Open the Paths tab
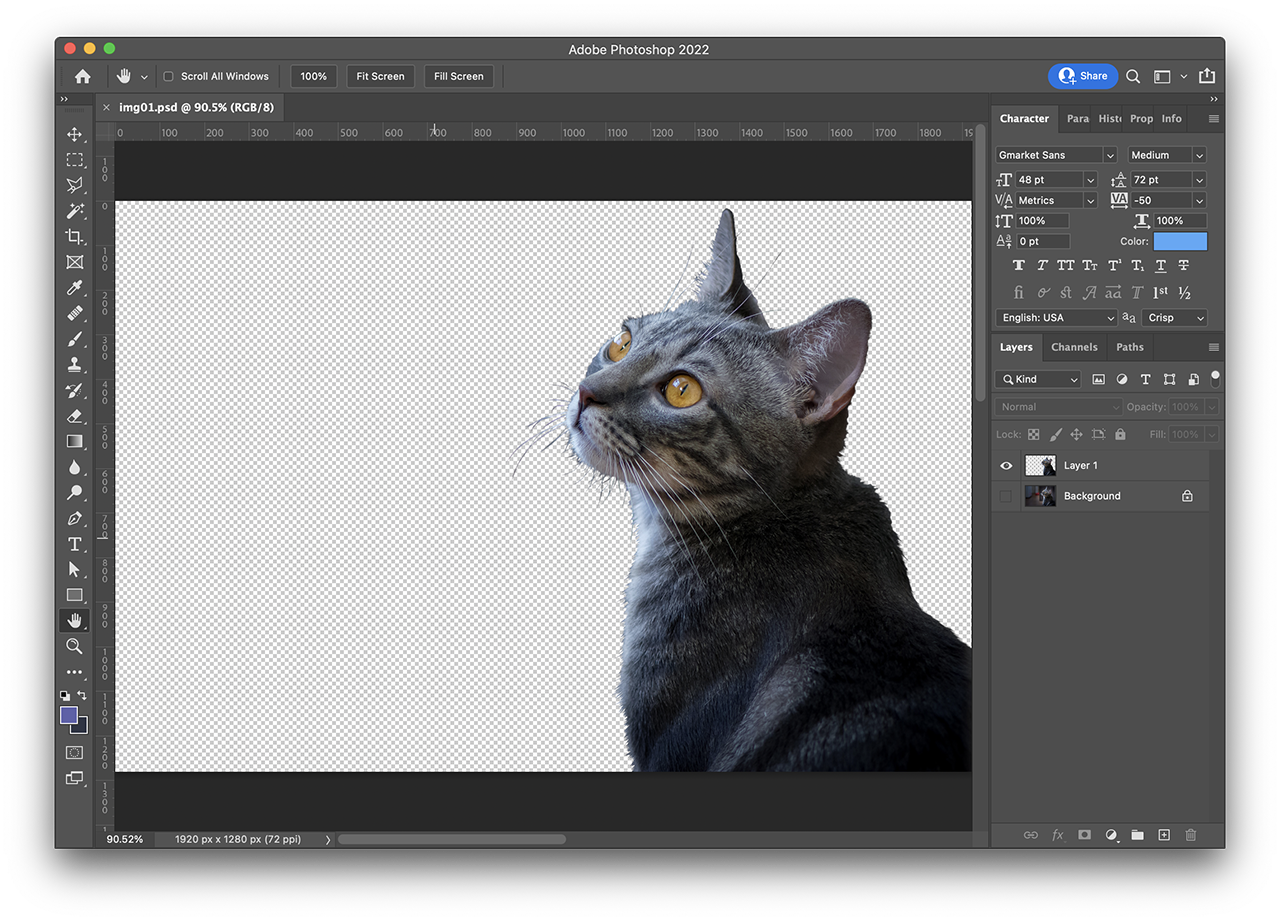This screenshot has height=921, width=1280. (x=1130, y=347)
